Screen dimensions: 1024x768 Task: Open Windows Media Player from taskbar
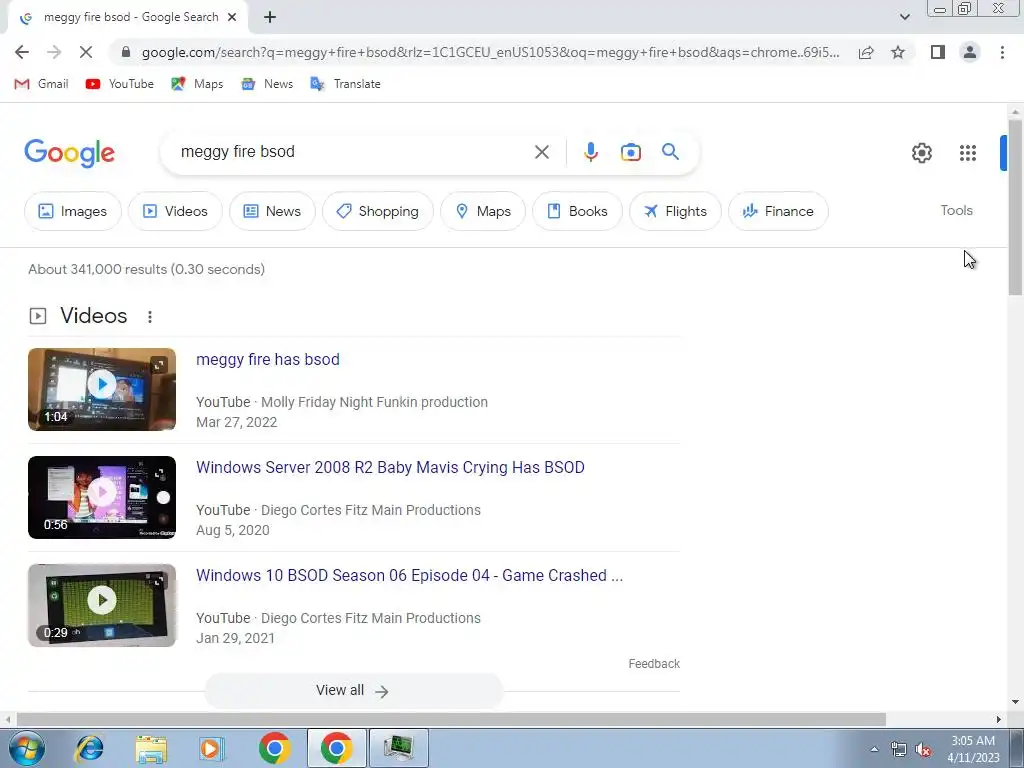coord(211,748)
